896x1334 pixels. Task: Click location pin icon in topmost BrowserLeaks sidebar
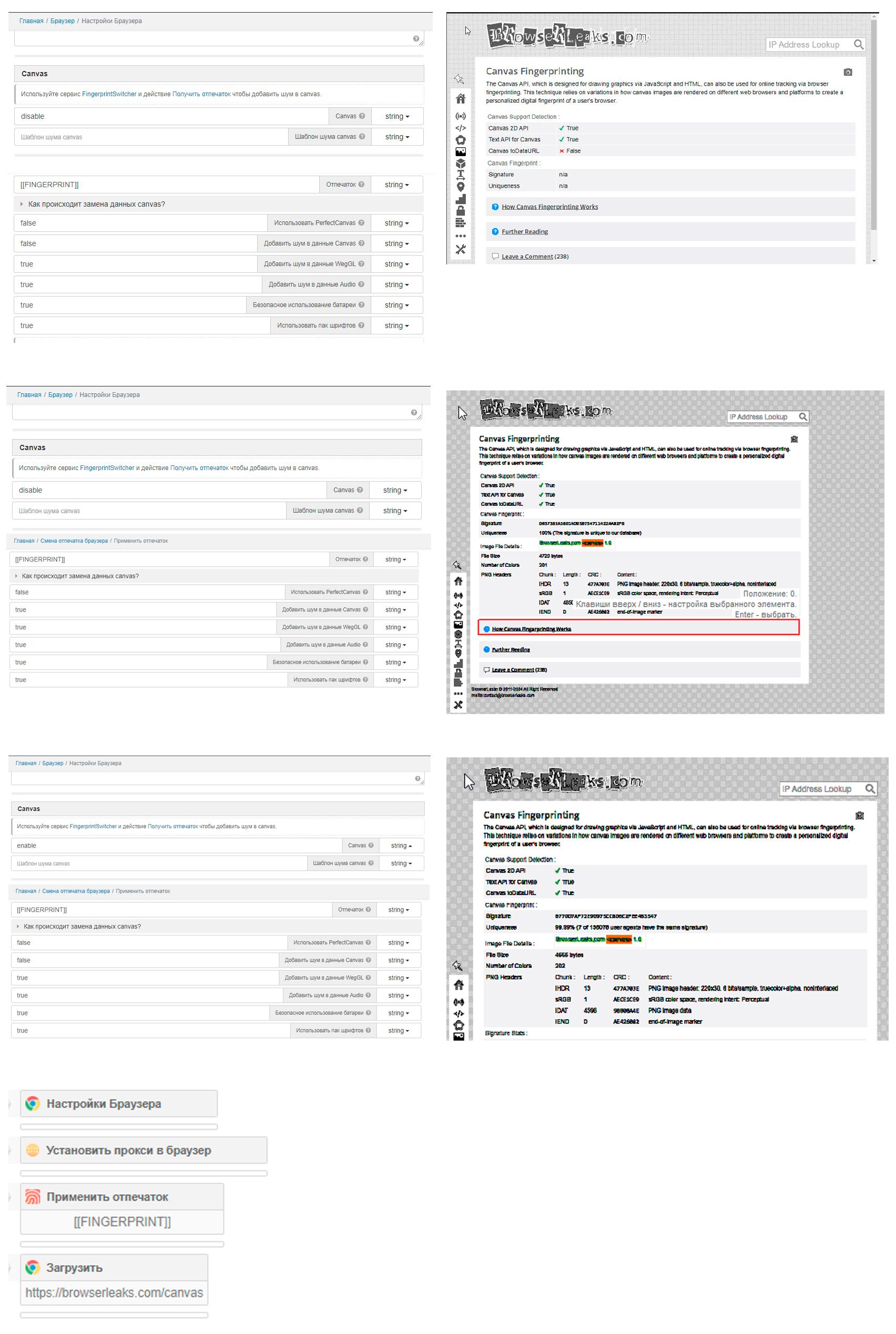(x=461, y=187)
